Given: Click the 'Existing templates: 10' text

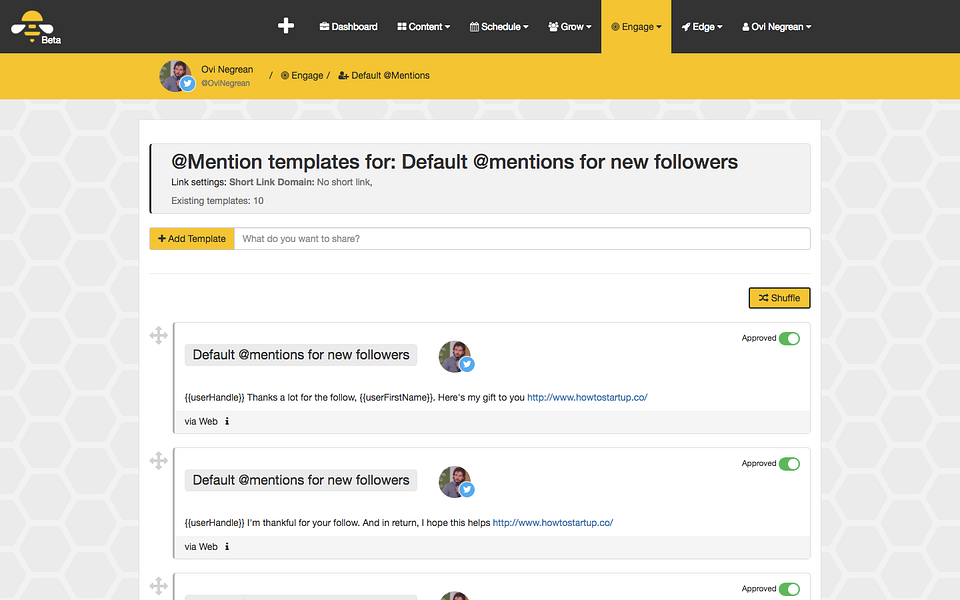Looking at the screenshot, I should [217, 201].
